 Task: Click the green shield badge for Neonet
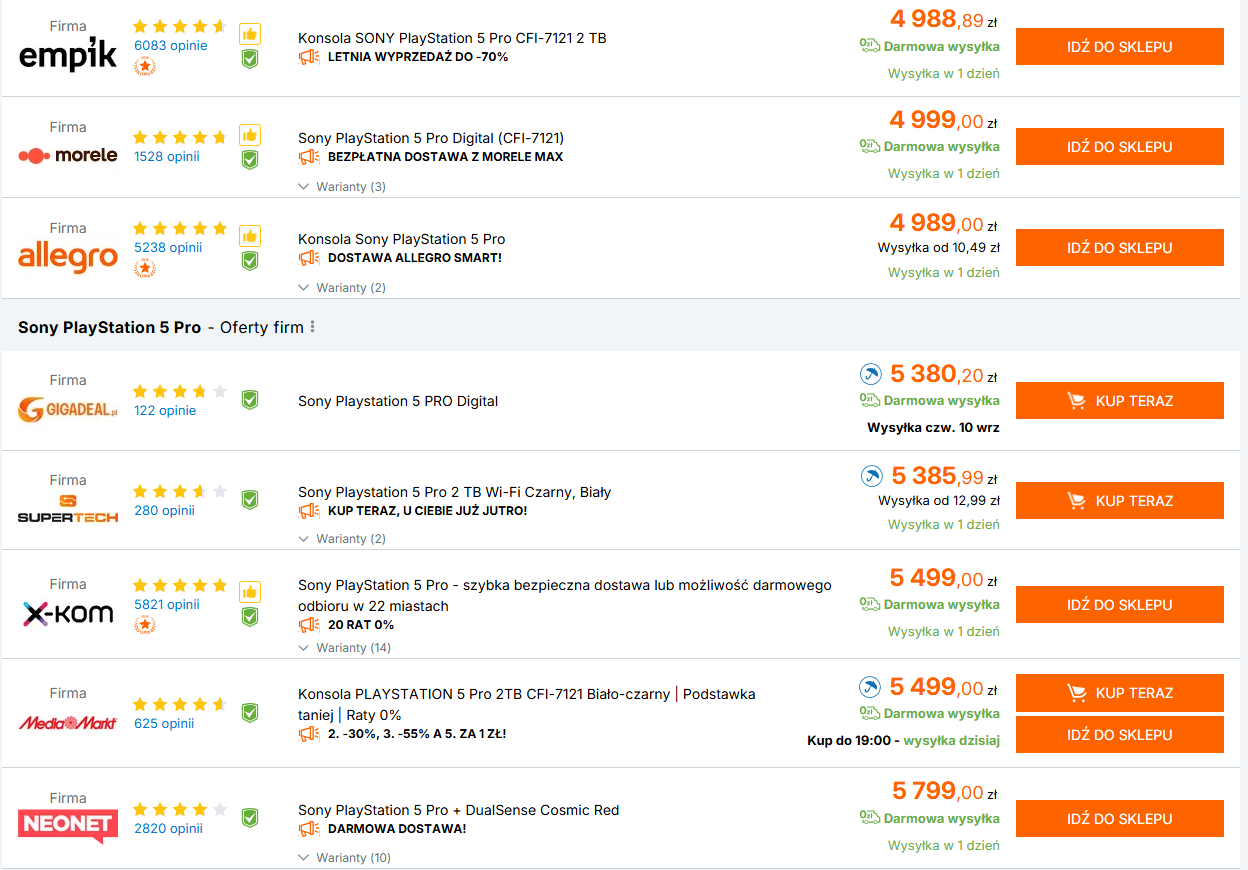pyautogui.click(x=250, y=818)
